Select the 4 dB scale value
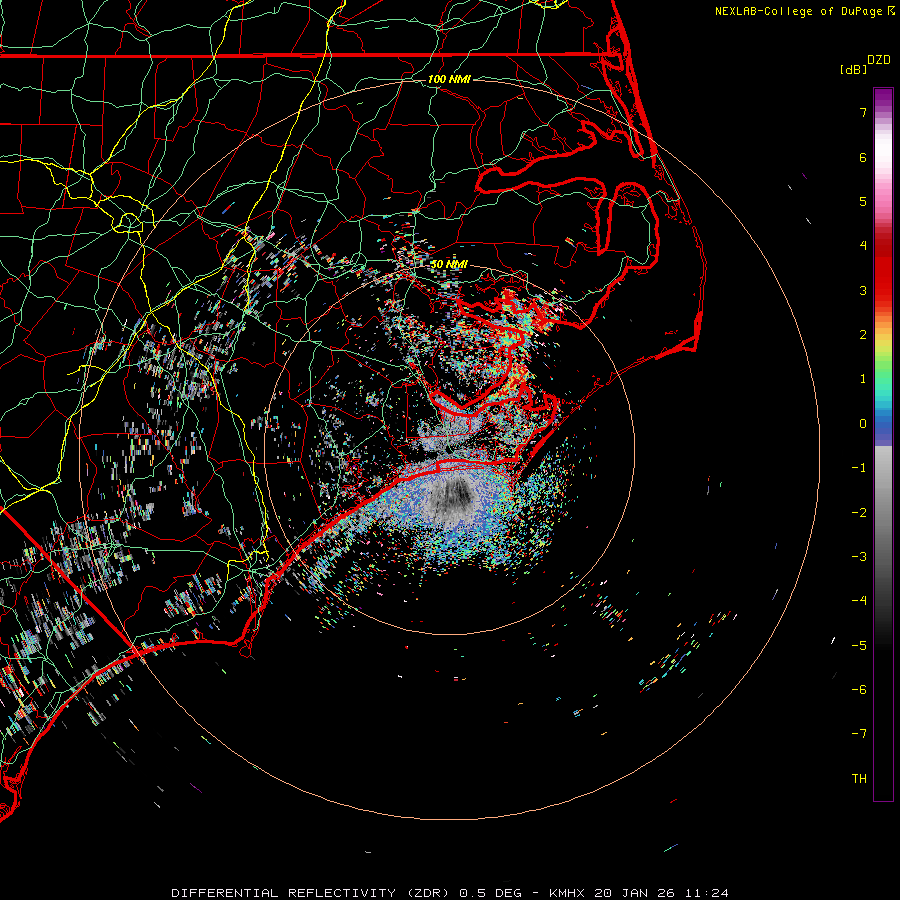The width and height of the screenshot is (900, 900). pyautogui.click(x=863, y=246)
